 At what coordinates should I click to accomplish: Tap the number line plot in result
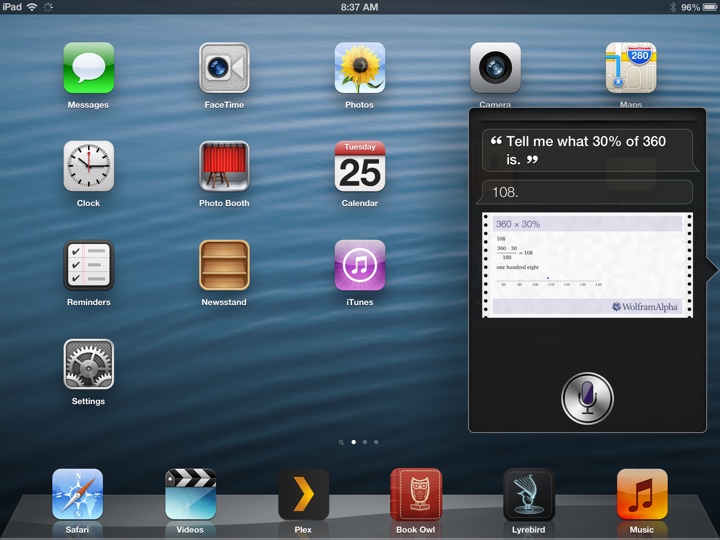[549, 281]
